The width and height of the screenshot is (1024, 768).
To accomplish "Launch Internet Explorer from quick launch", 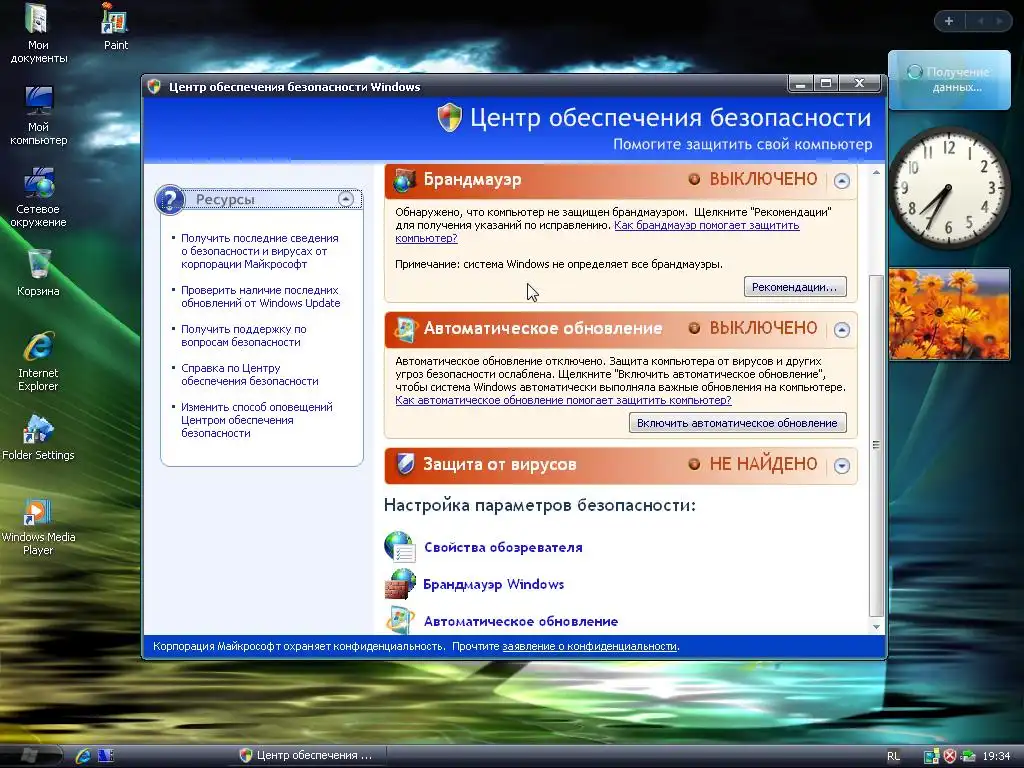I will point(84,756).
